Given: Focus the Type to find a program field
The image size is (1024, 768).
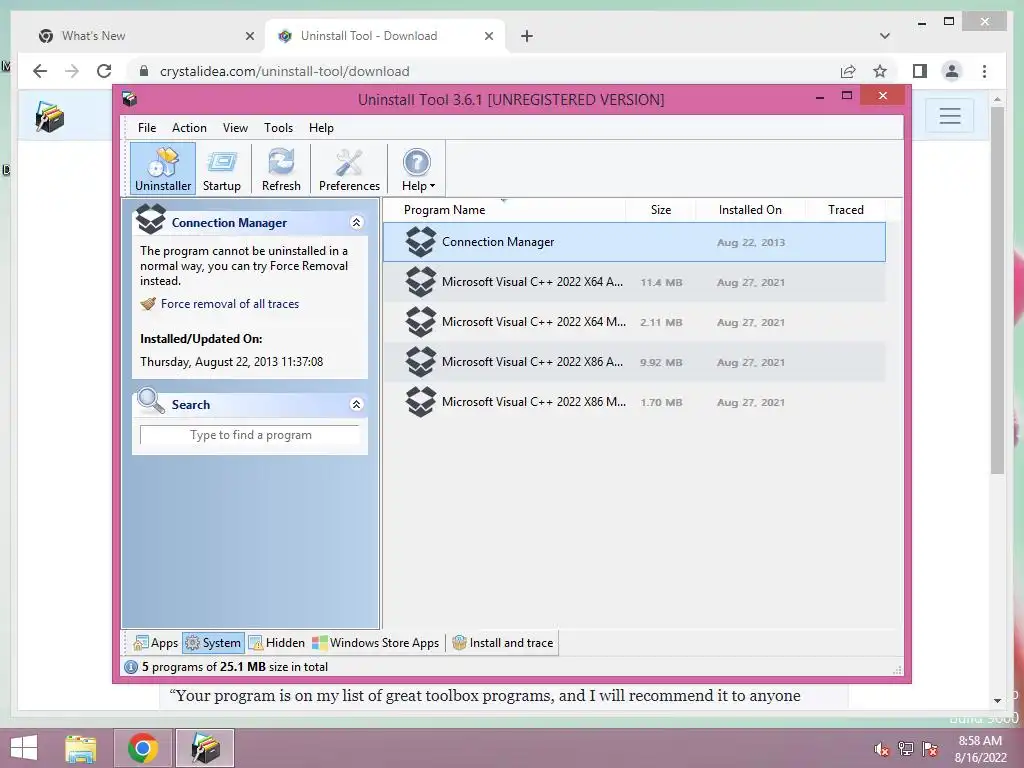Looking at the screenshot, I should (x=250, y=435).
